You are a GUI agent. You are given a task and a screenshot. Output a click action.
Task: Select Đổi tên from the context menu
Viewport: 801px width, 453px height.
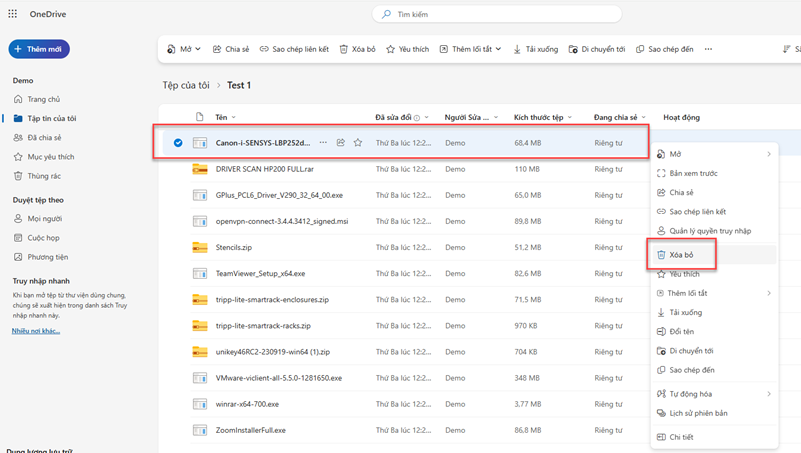pos(681,332)
